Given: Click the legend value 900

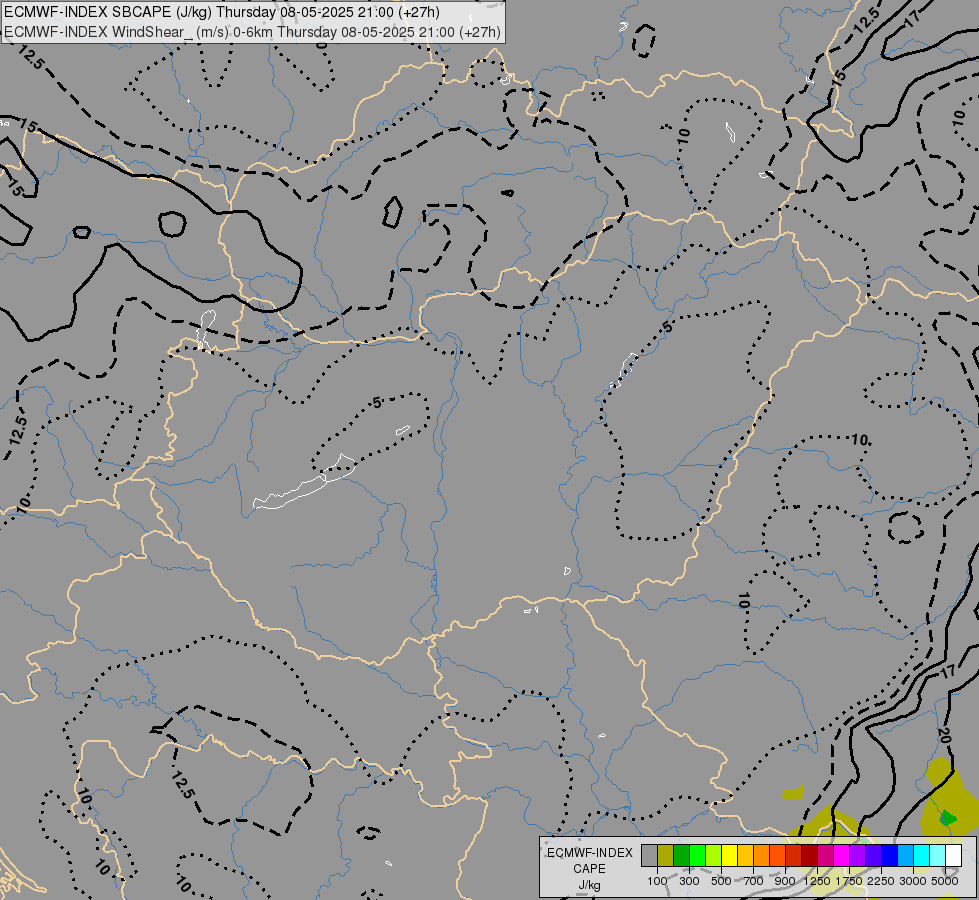Looking at the screenshot, I should coord(785,881).
